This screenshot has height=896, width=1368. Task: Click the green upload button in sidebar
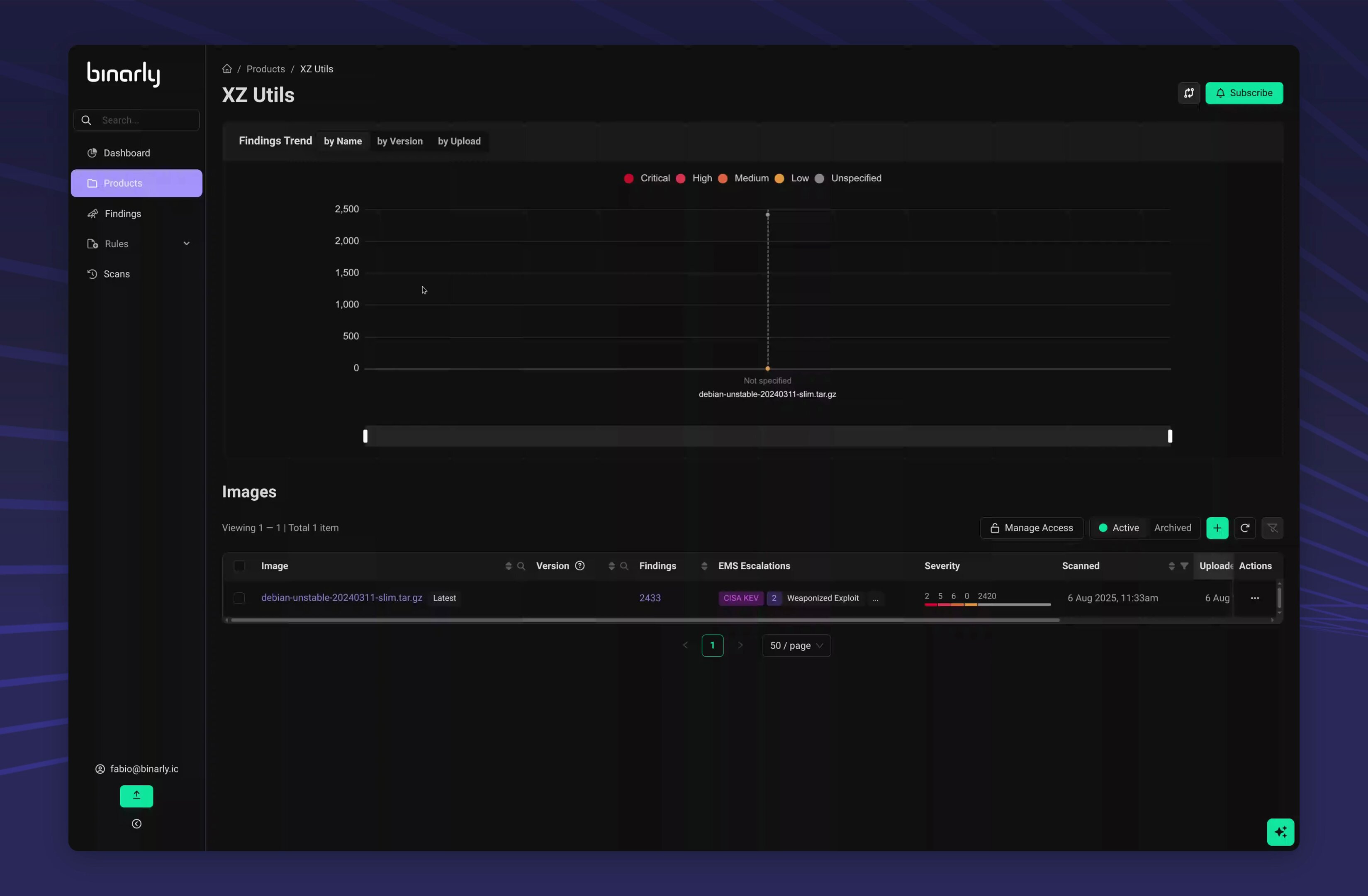(136, 796)
